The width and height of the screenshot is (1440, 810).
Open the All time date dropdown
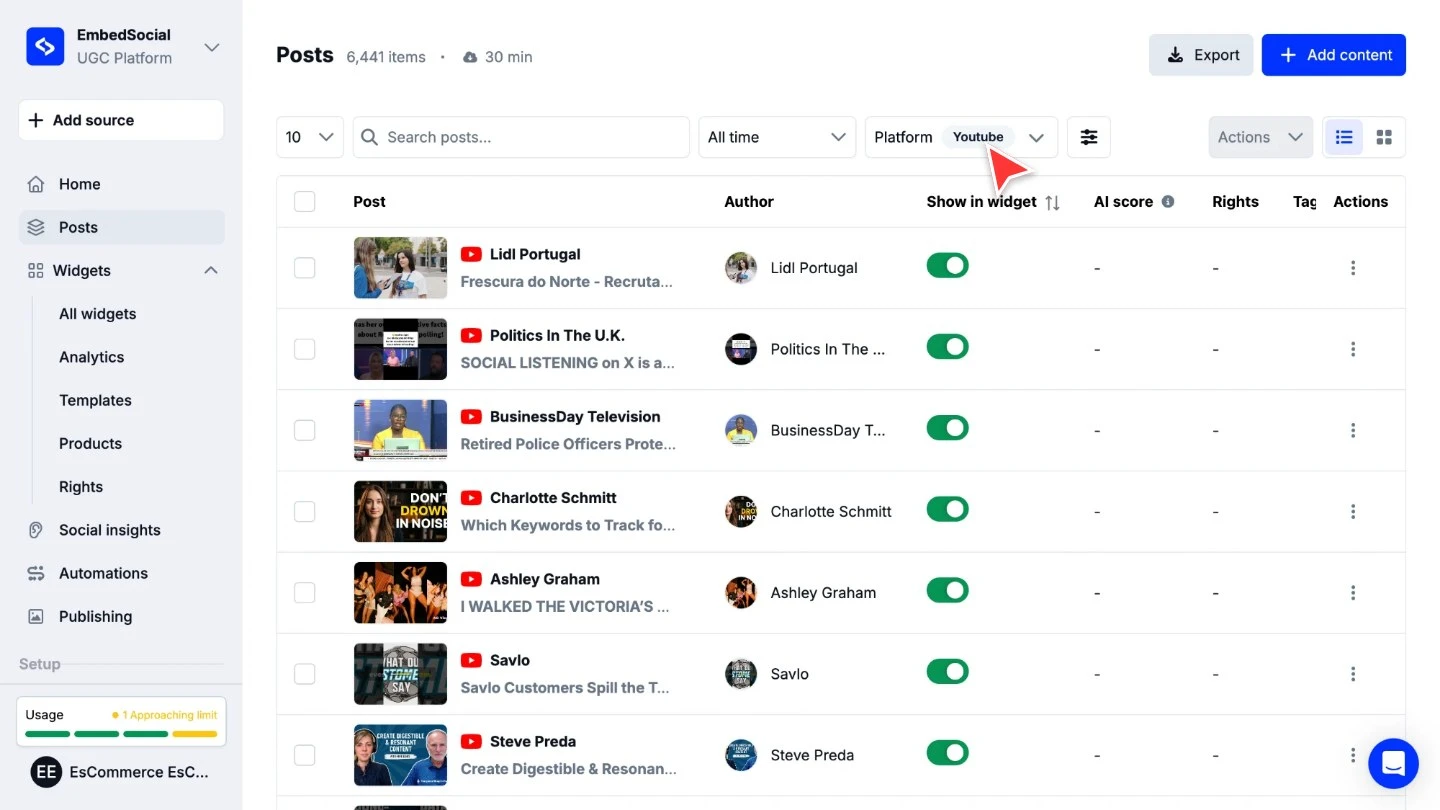coord(777,137)
